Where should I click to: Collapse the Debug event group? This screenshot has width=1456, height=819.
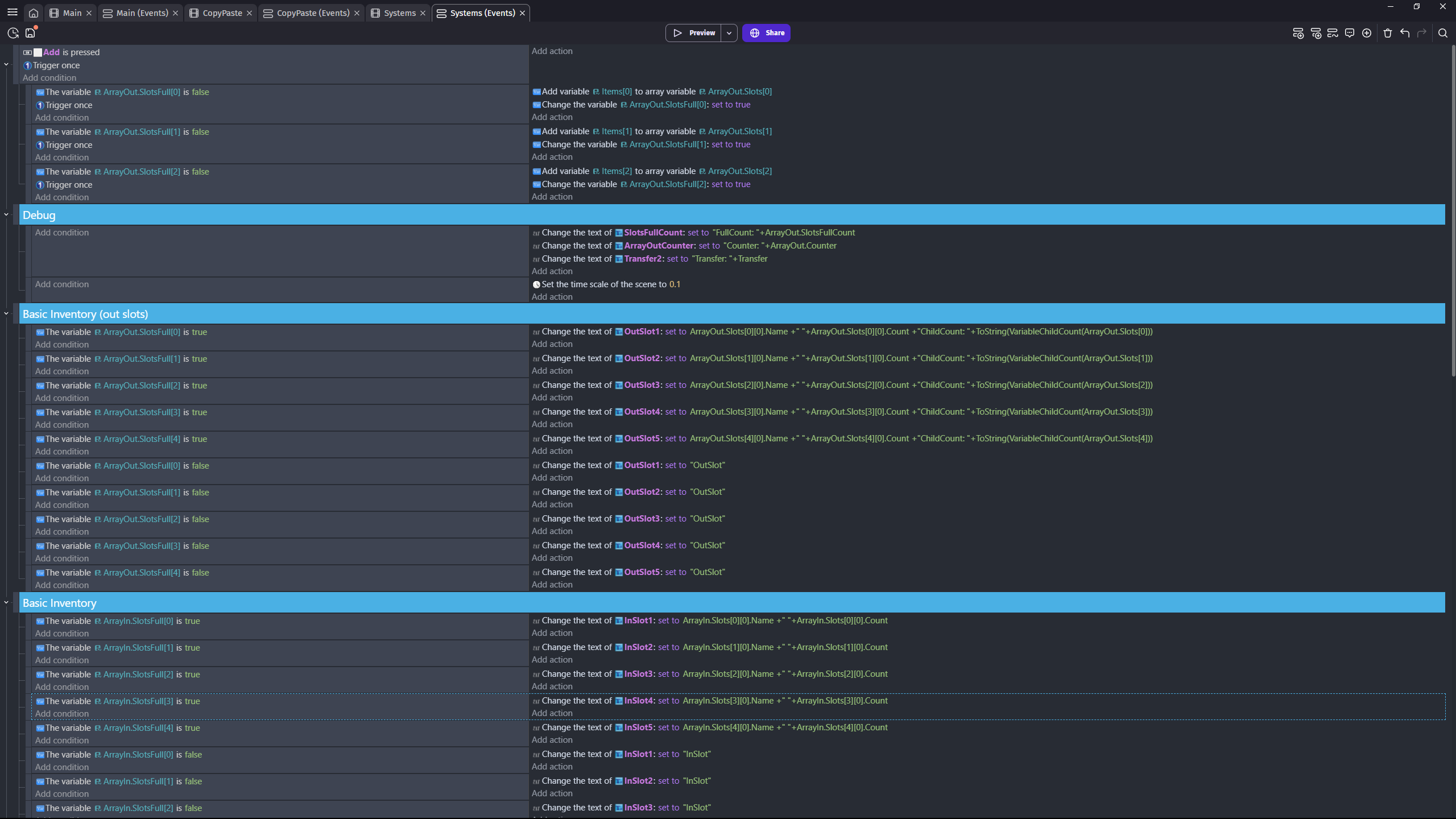(x=6, y=214)
